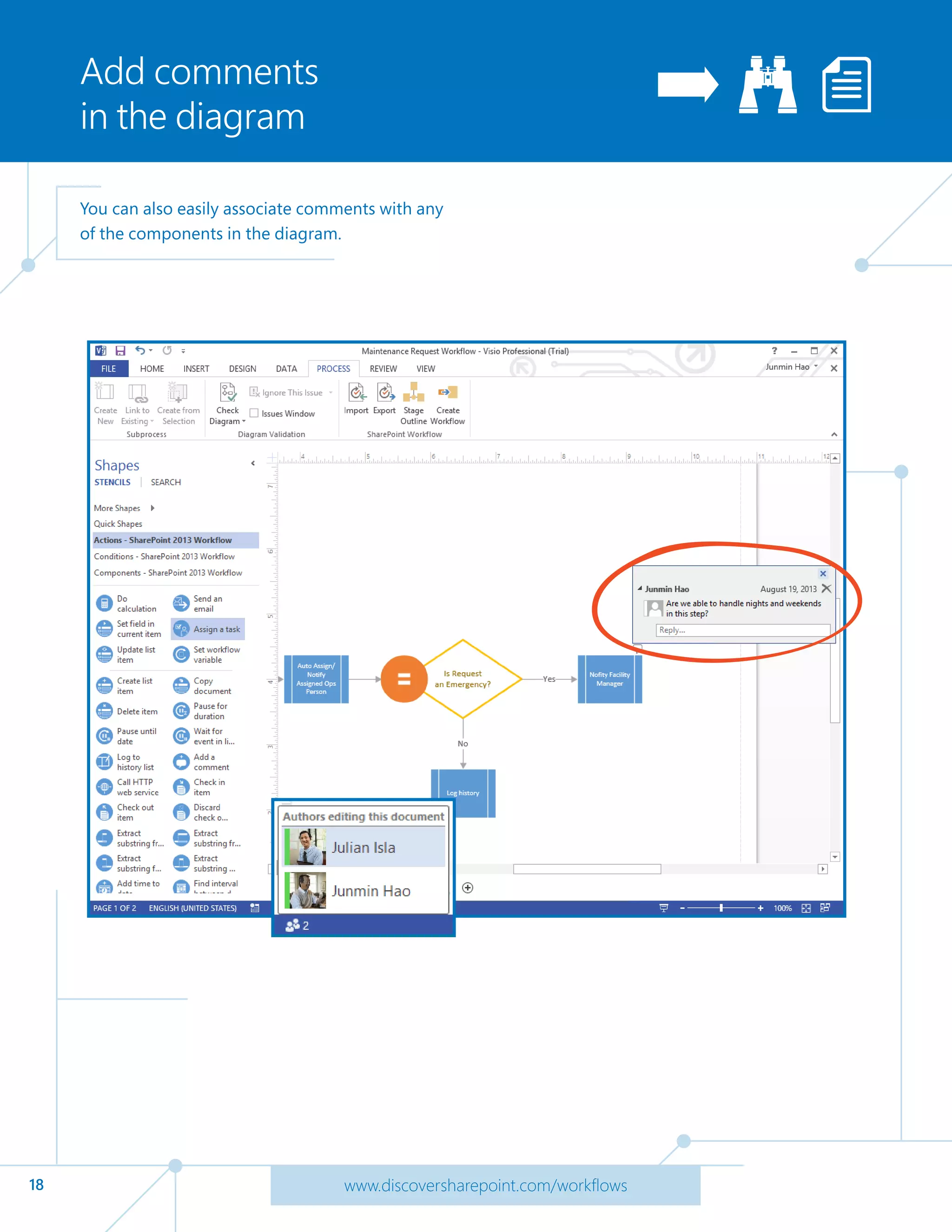Viewport: 952px width, 1232px height.
Task: Click the switch windows icon in status bar
Action: [825, 907]
